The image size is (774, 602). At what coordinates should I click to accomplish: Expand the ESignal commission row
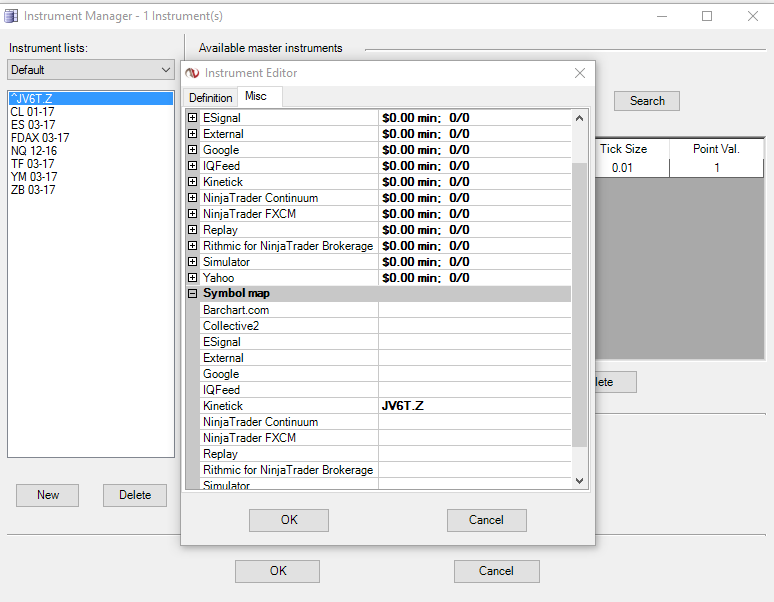click(x=193, y=118)
